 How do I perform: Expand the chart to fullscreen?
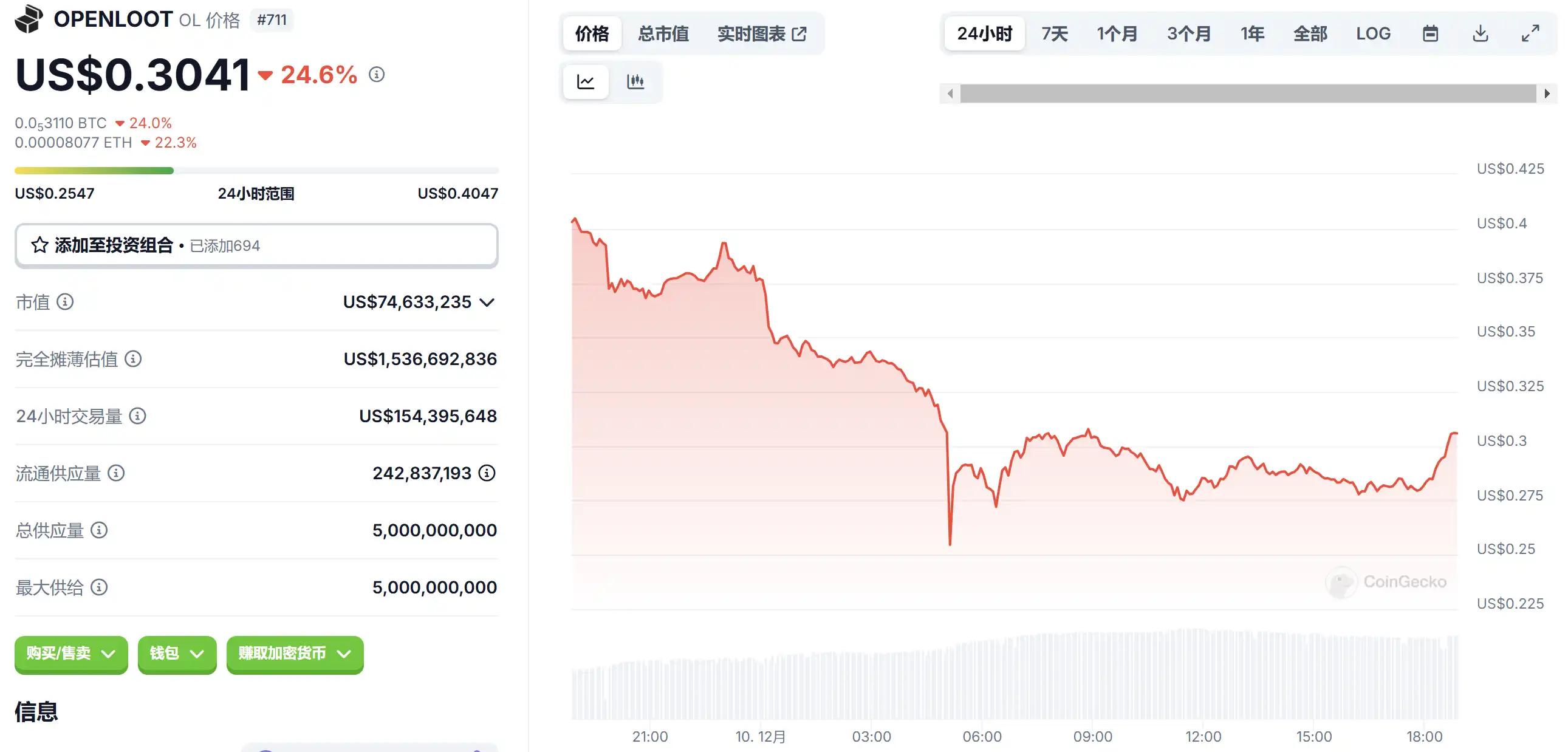point(1530,33)
